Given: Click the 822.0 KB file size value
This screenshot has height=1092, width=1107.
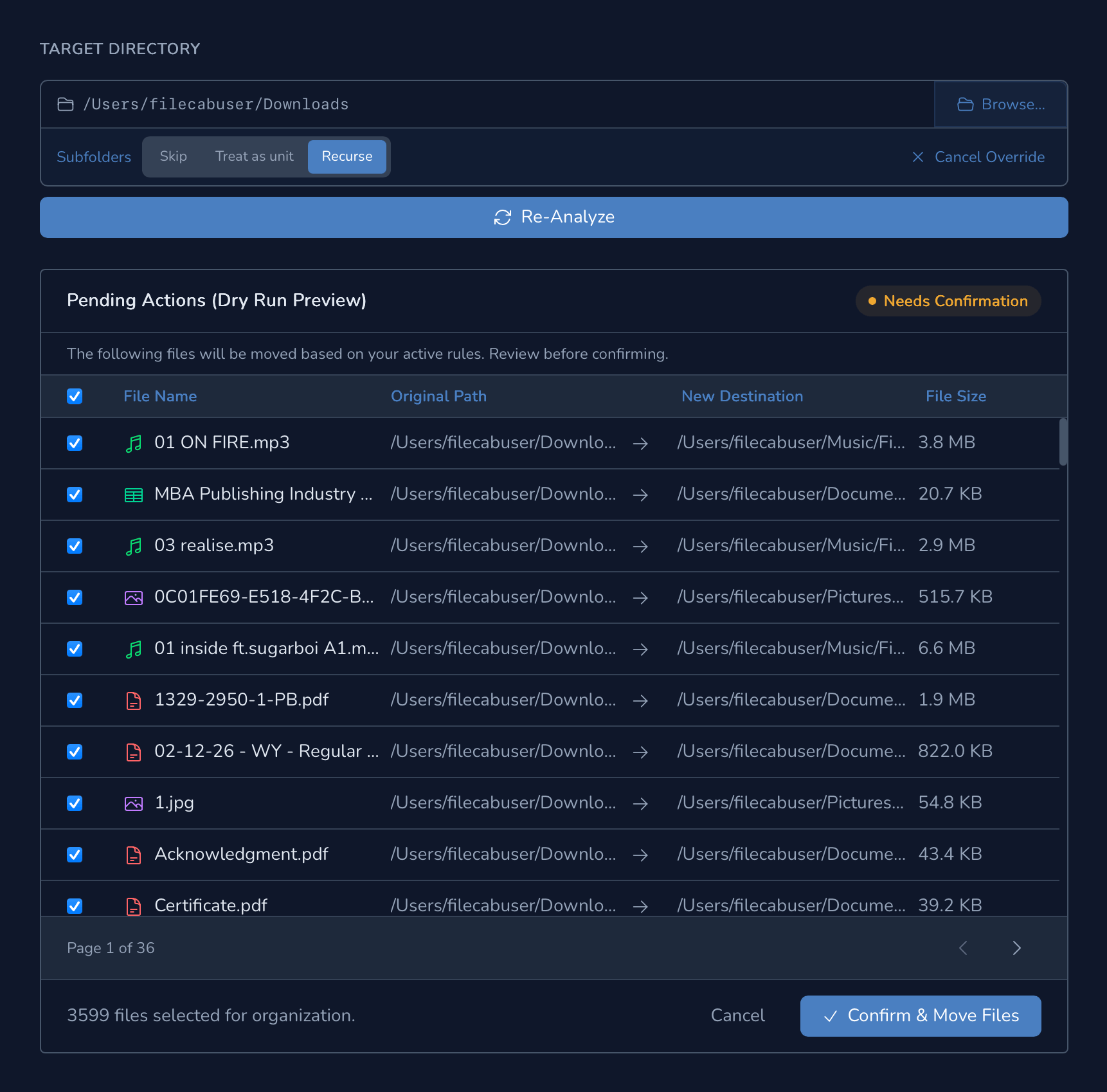Looking at the screenshot, I should pyautogui.click(x=955, y=751).
